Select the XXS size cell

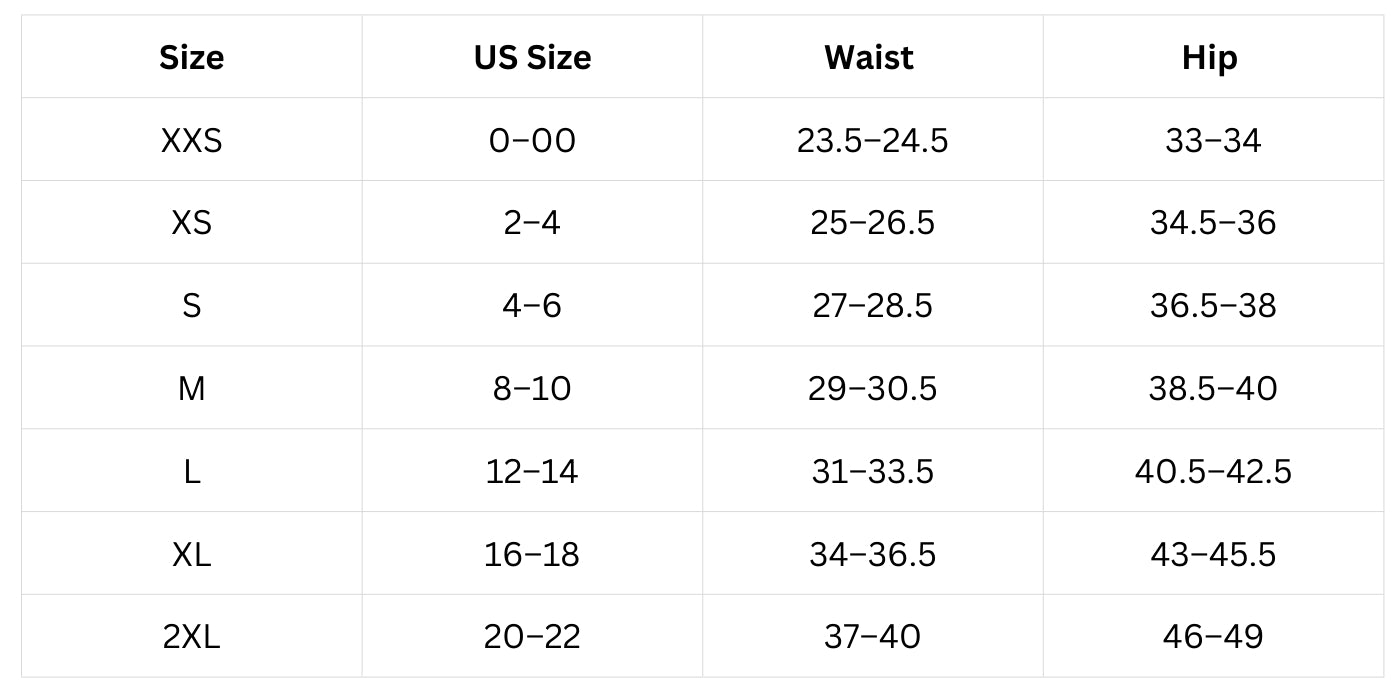pyautogui.click(x=192, y=140)
